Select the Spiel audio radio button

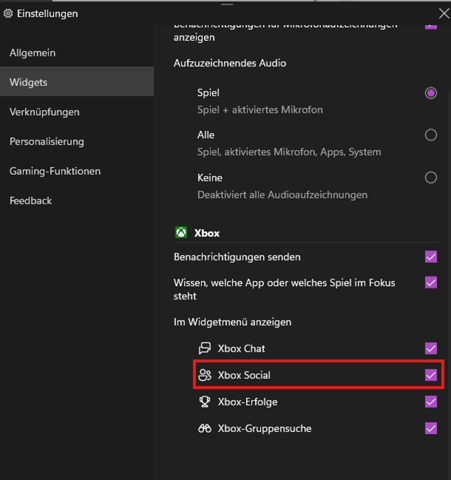[431, 93]
